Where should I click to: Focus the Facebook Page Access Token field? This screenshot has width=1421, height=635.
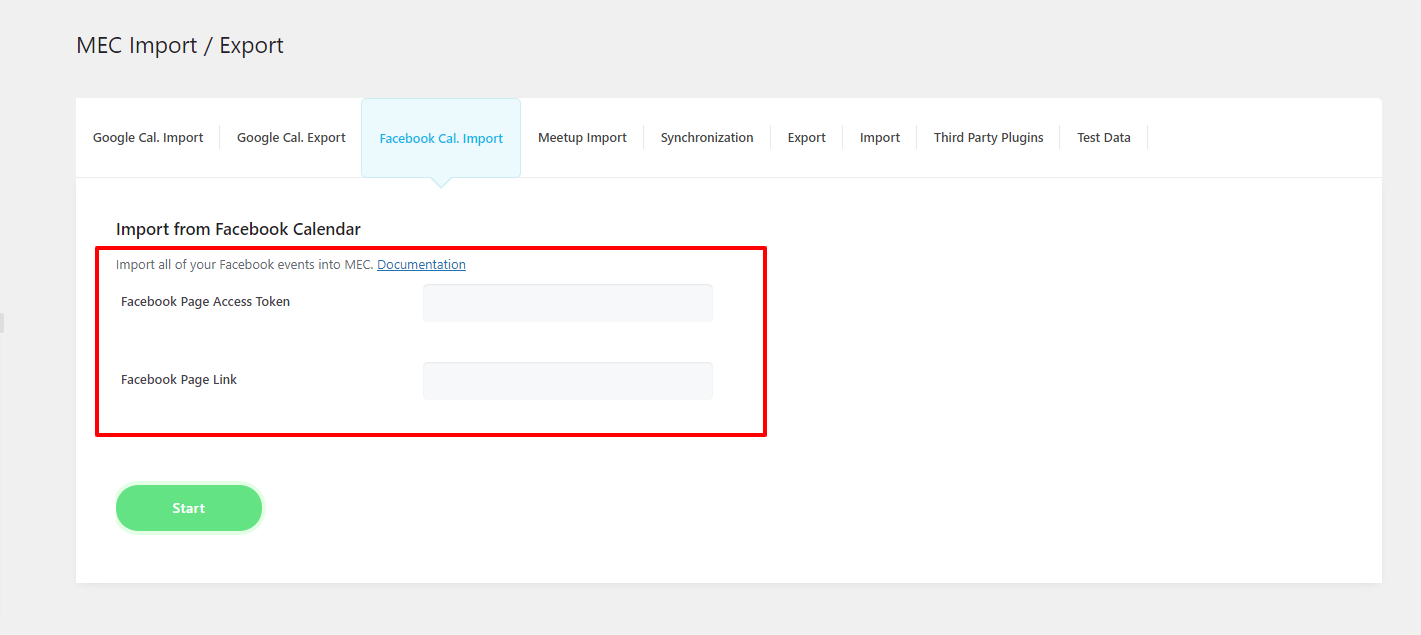(568, 303)
